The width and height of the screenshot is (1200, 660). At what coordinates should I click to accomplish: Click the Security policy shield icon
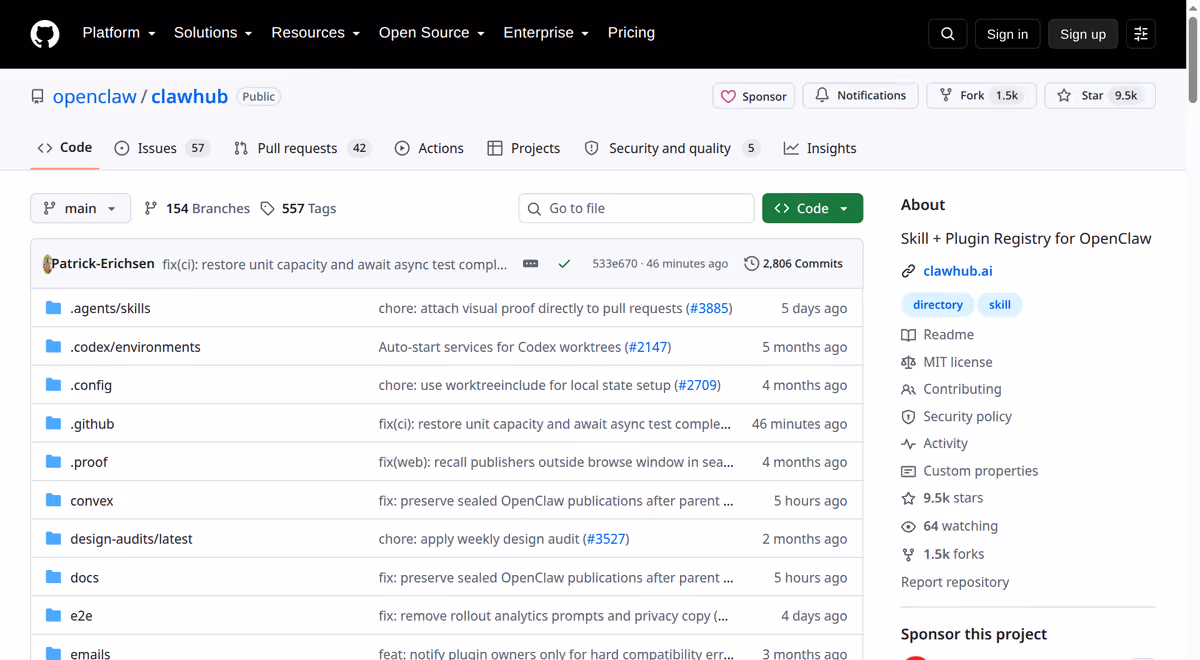tap(908, 417)
